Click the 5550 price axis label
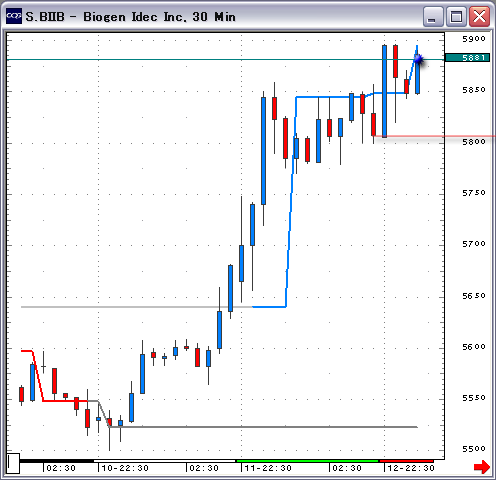 [474, 398]
